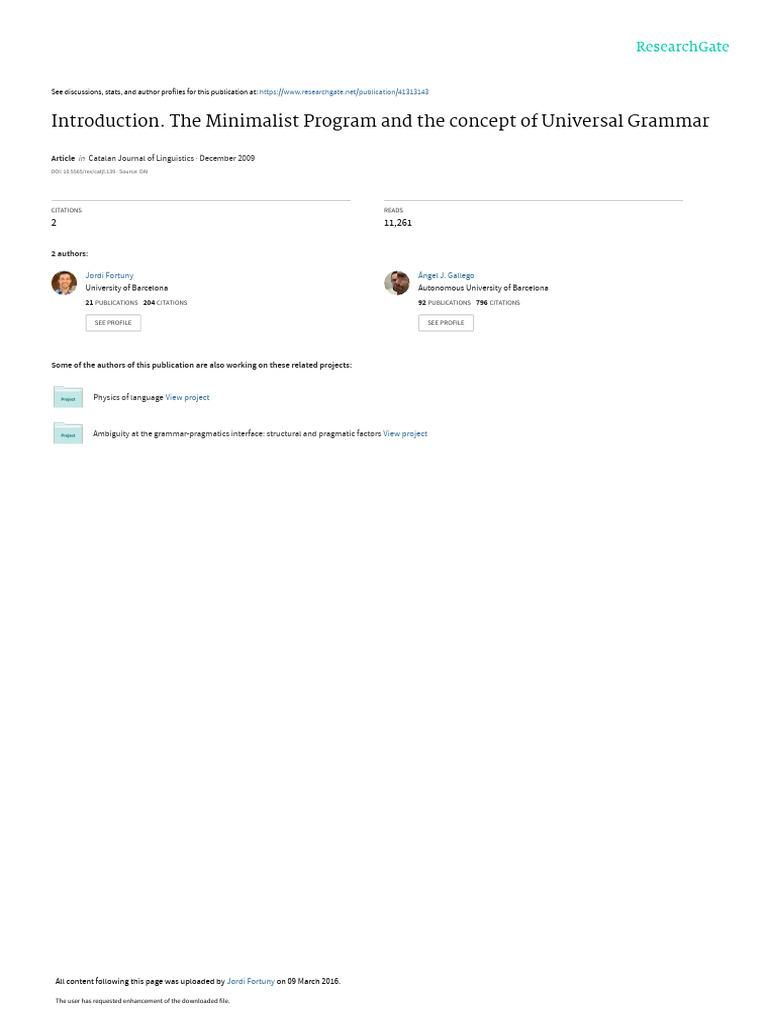Click Ángel J. Gallego's profile photo
This screenshot has width=768, height=1024.
(x=396, y=283)
